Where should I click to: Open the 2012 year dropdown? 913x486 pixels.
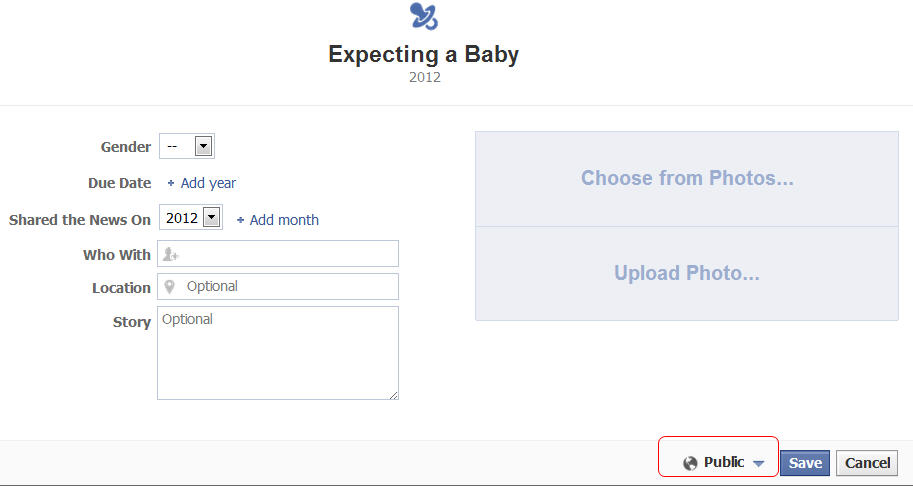(191, 218)
